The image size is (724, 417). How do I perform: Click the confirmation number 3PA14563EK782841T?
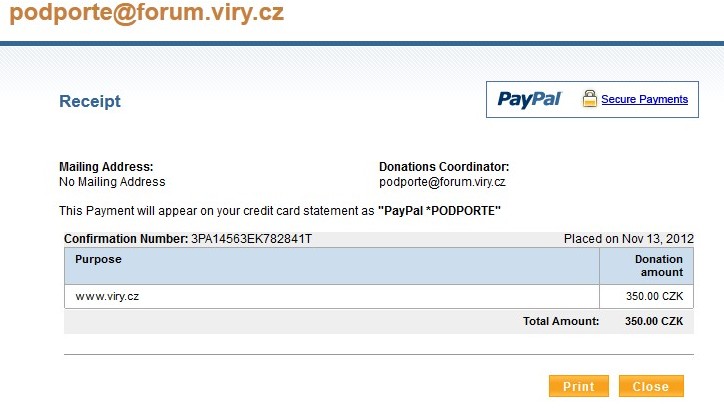point(251,239)
